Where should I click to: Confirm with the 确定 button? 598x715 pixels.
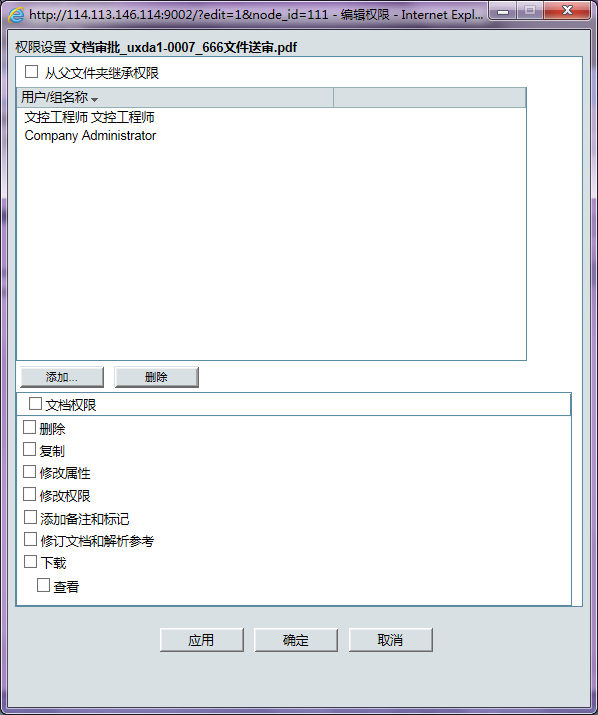pyautogui.click(x=296, y=640)
